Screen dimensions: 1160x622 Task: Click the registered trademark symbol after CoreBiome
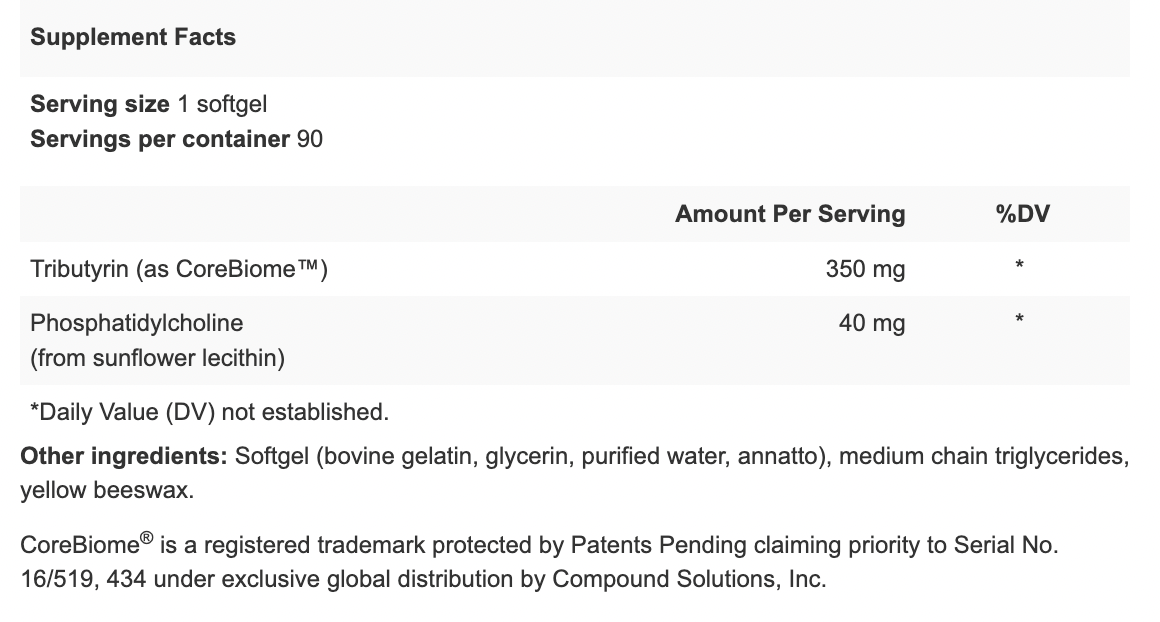[147, 539]
